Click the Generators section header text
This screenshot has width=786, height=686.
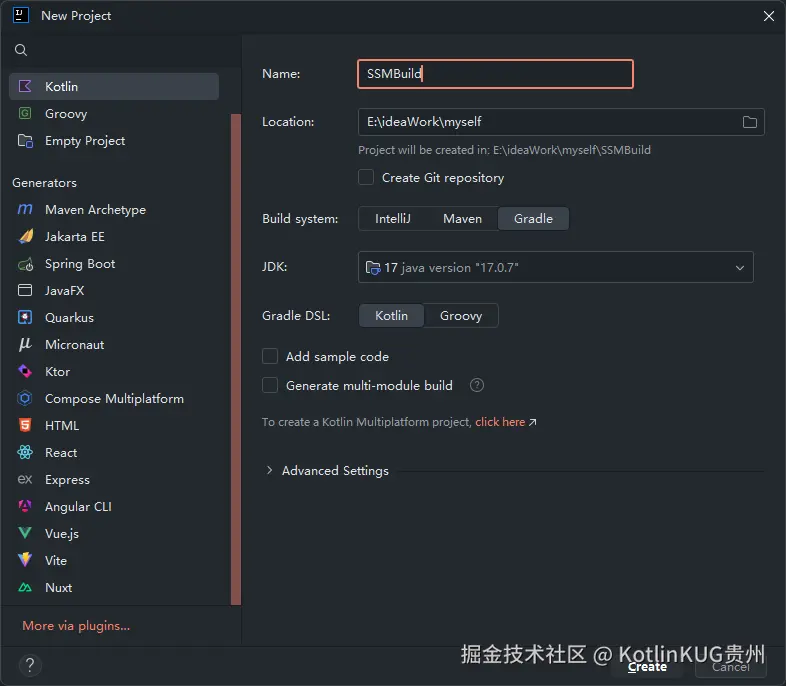[x=45, y=182]
